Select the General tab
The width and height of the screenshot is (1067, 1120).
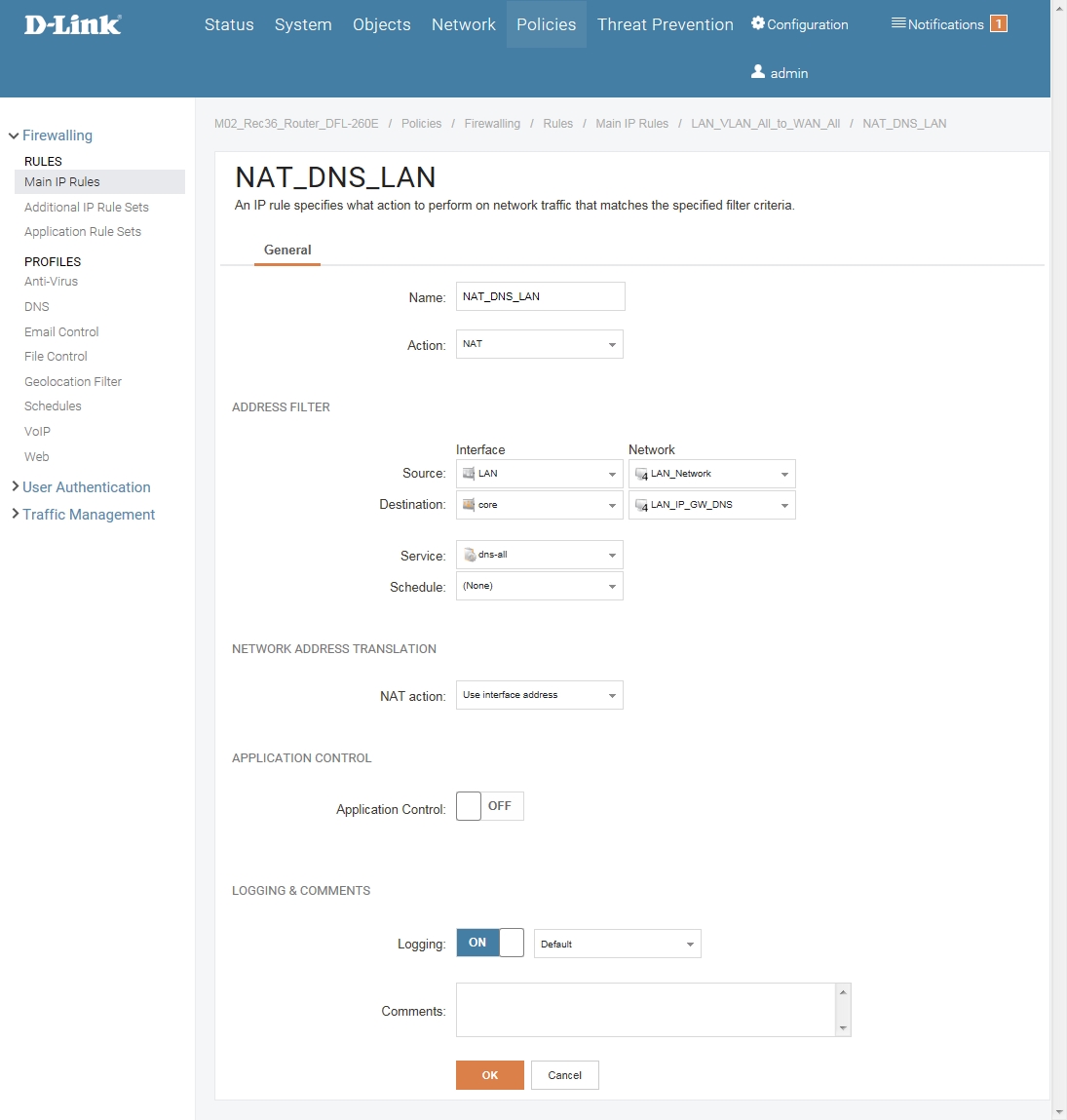[287, 251]
